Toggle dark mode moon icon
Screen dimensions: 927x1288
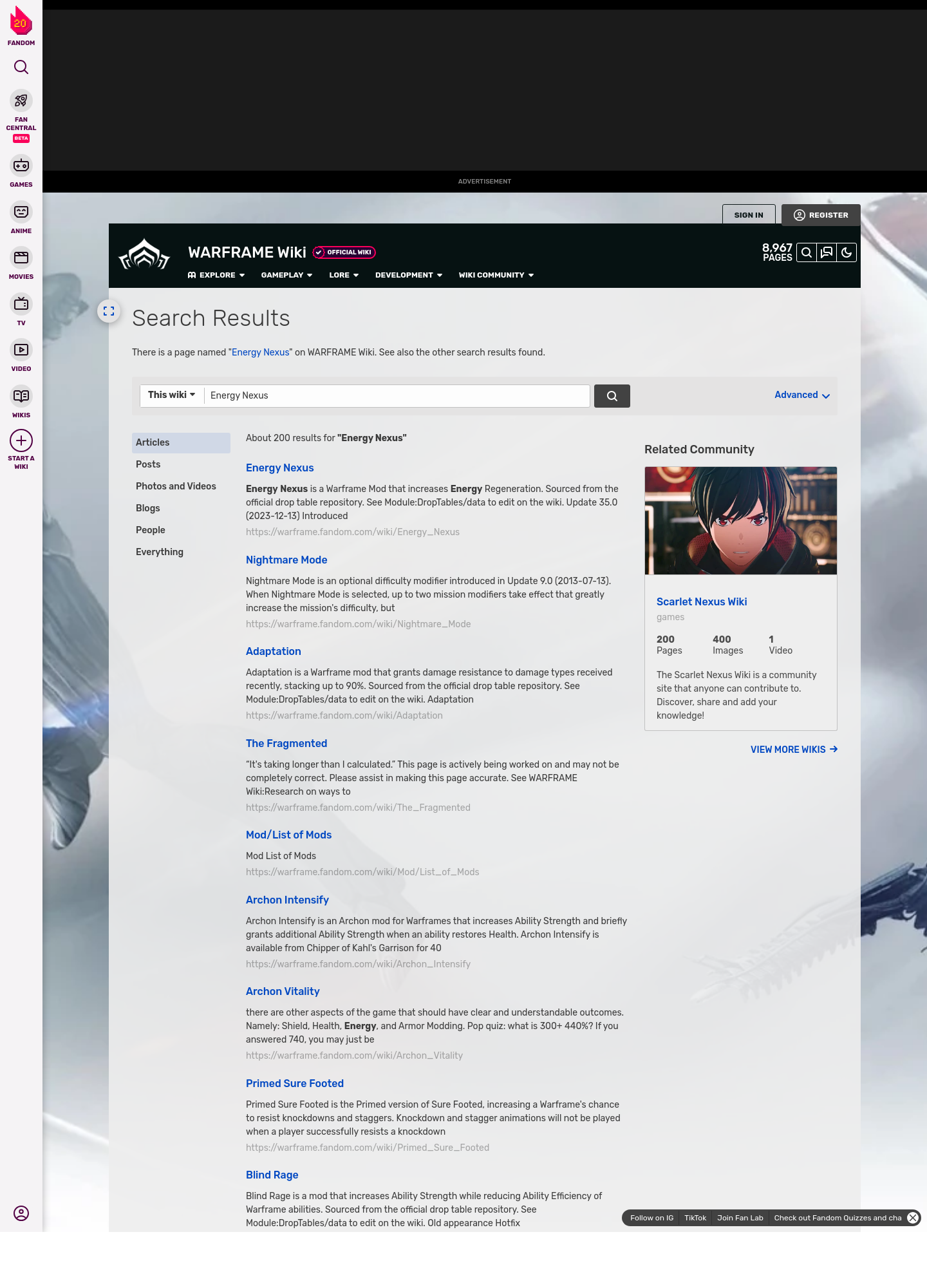coord(847,252)
